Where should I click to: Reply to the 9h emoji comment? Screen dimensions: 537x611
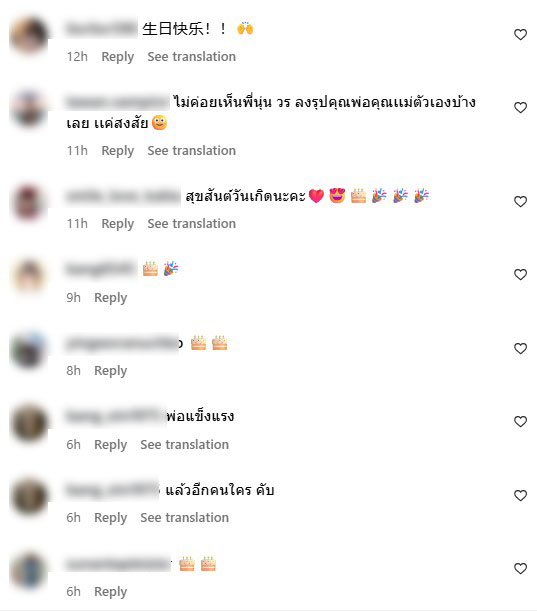coord(110,298)
